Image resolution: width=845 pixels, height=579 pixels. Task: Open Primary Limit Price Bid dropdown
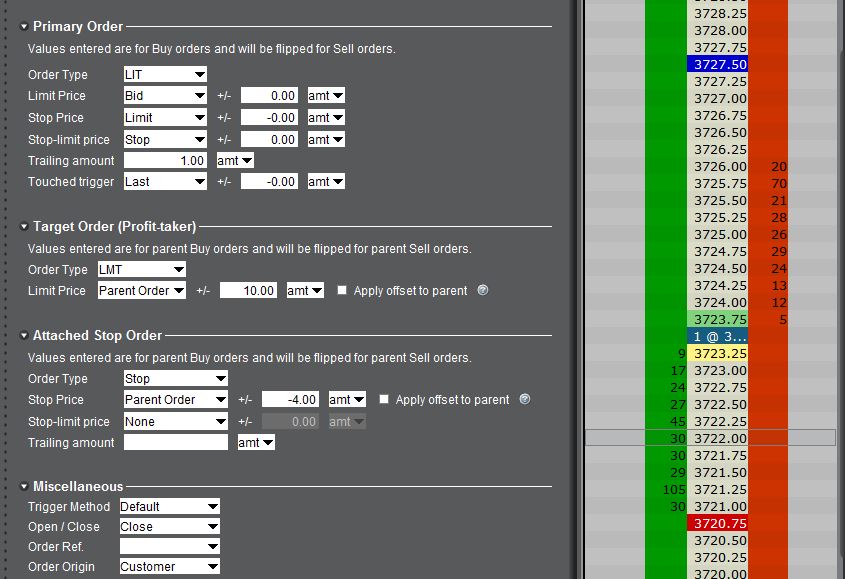(165, 95)
